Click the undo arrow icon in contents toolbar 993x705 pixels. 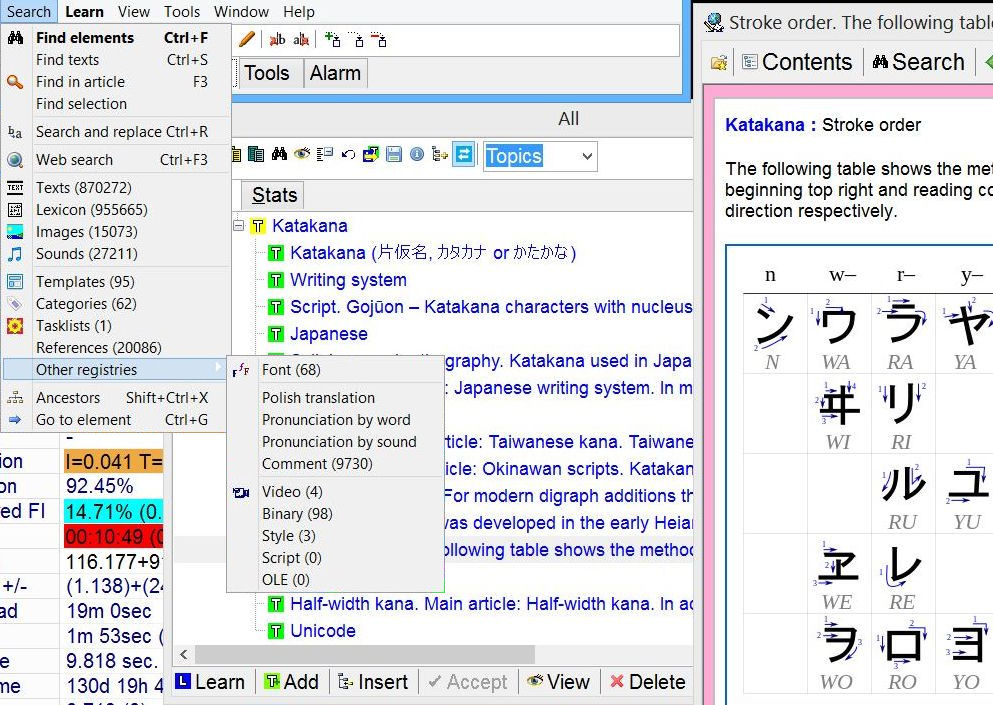[348, 154]
